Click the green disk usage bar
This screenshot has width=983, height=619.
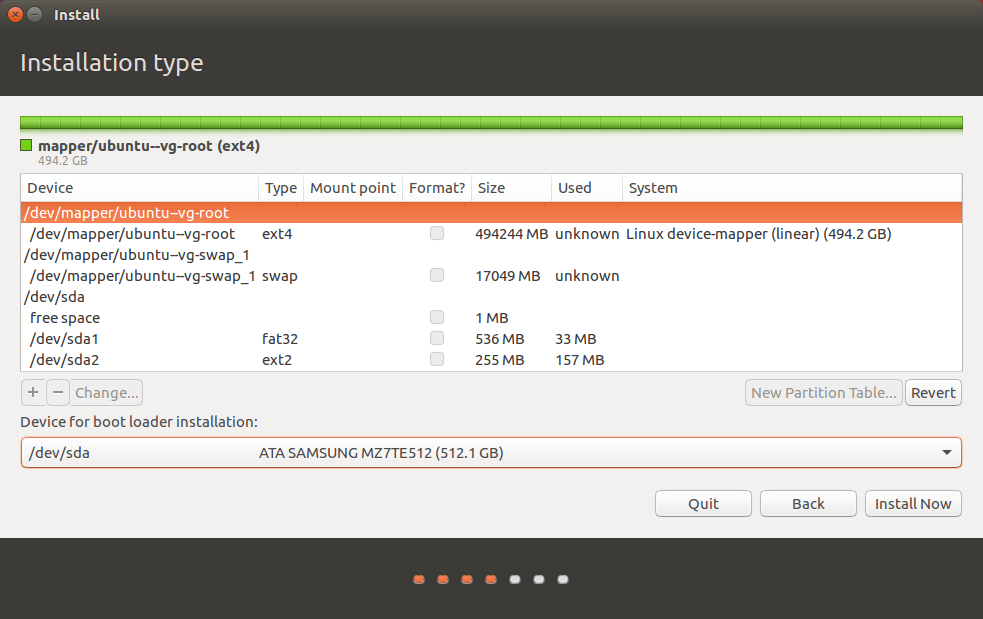click(x=491, y=123)
